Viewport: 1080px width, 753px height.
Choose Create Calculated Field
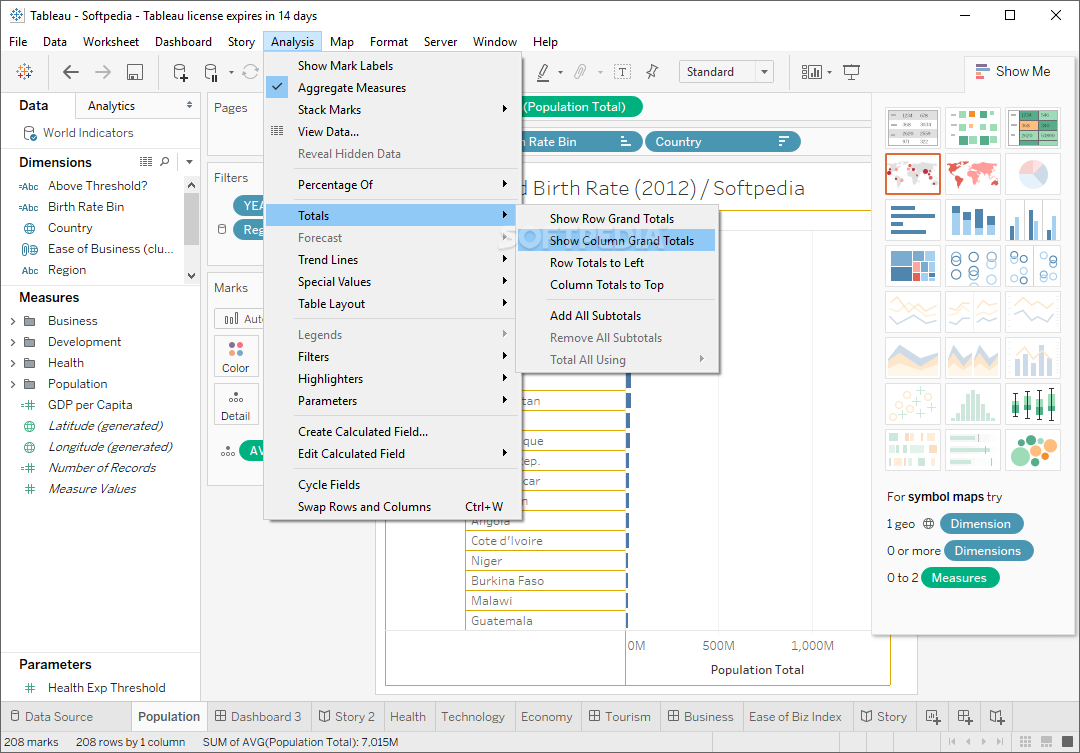tap(392, 431)
